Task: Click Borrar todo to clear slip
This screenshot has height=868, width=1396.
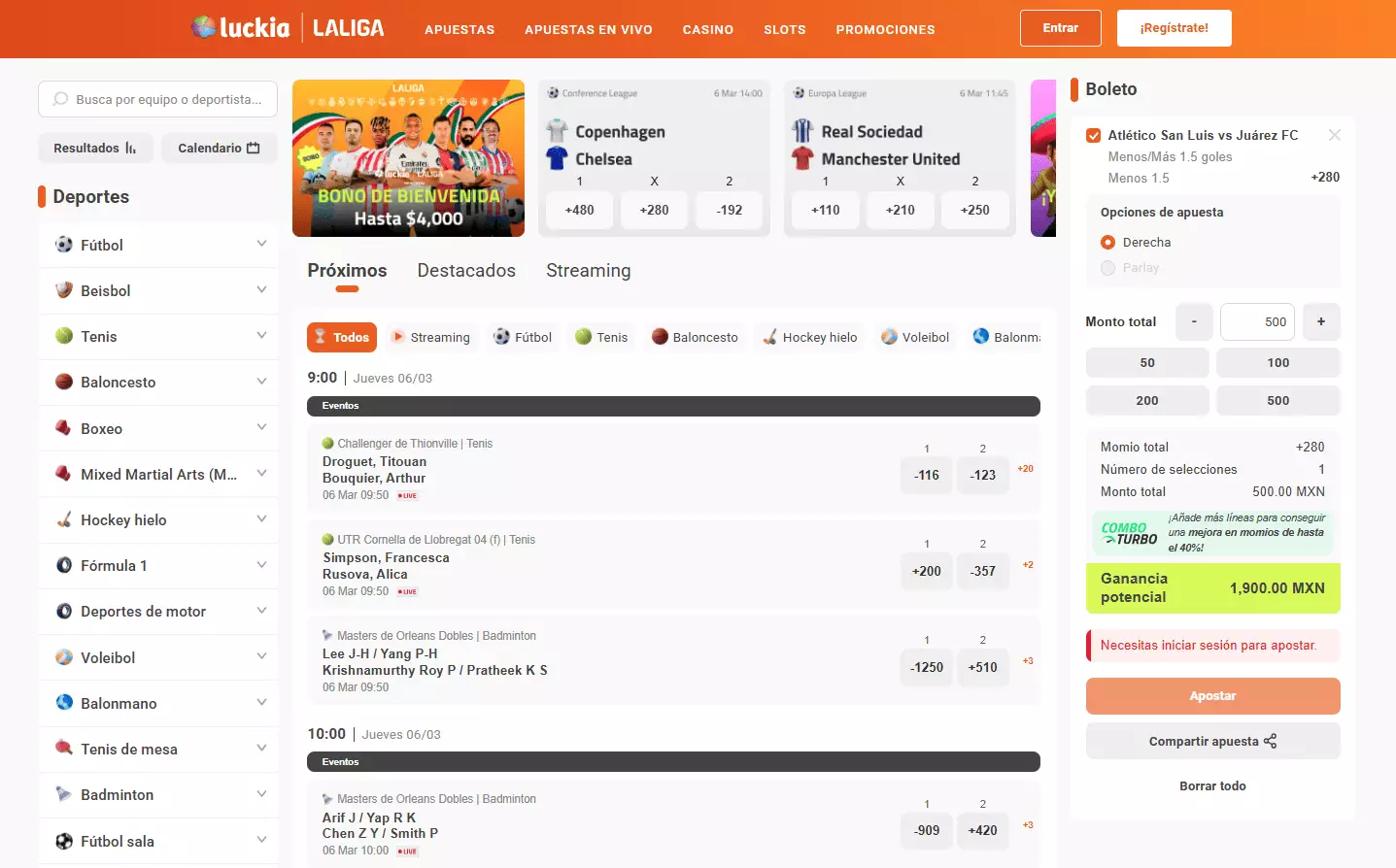Action: tap(1212, 786)
